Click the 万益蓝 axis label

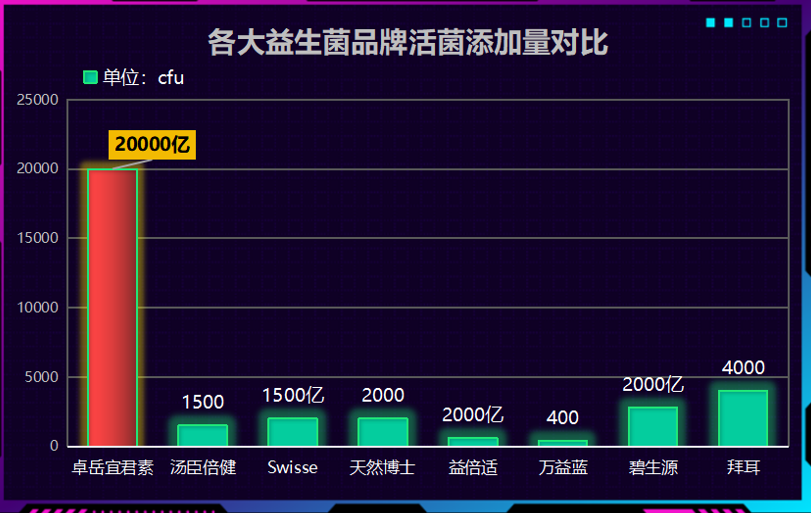(563, 467)
